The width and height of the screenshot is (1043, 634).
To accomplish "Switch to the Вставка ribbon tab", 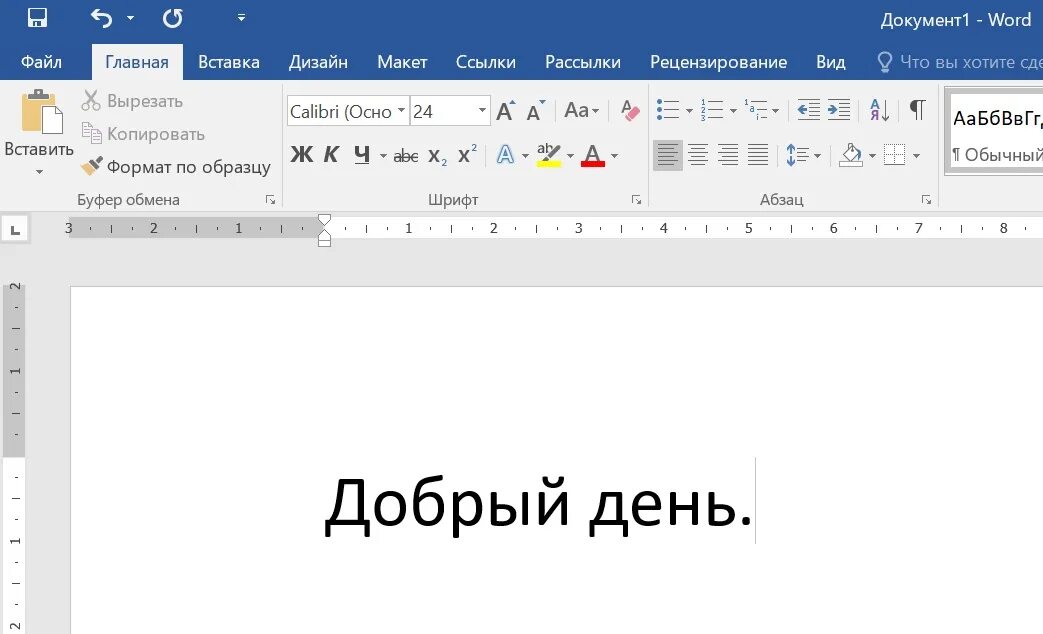I will click(x=229, y=61).
